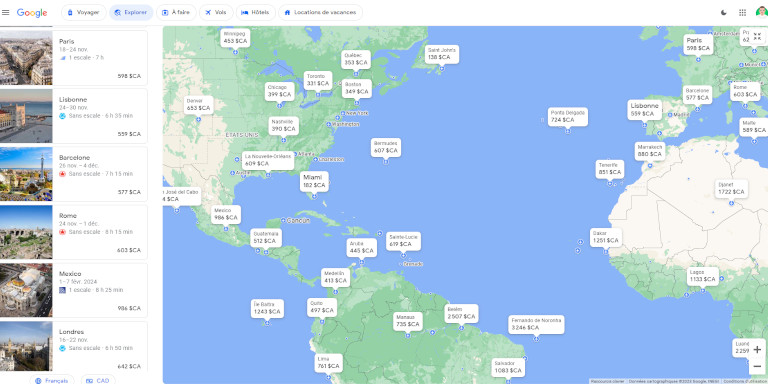
Task: Open the Mexico destination card
Action: point(73,290)
